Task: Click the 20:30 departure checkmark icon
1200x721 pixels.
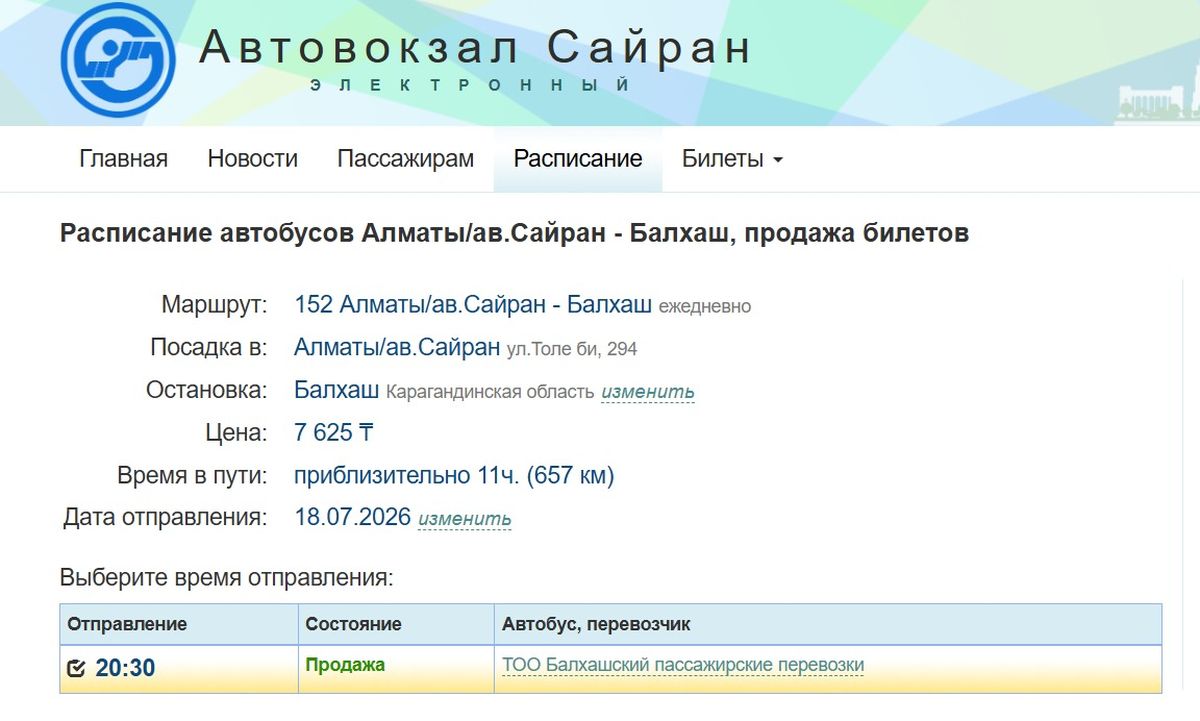Action: [76, 668]
